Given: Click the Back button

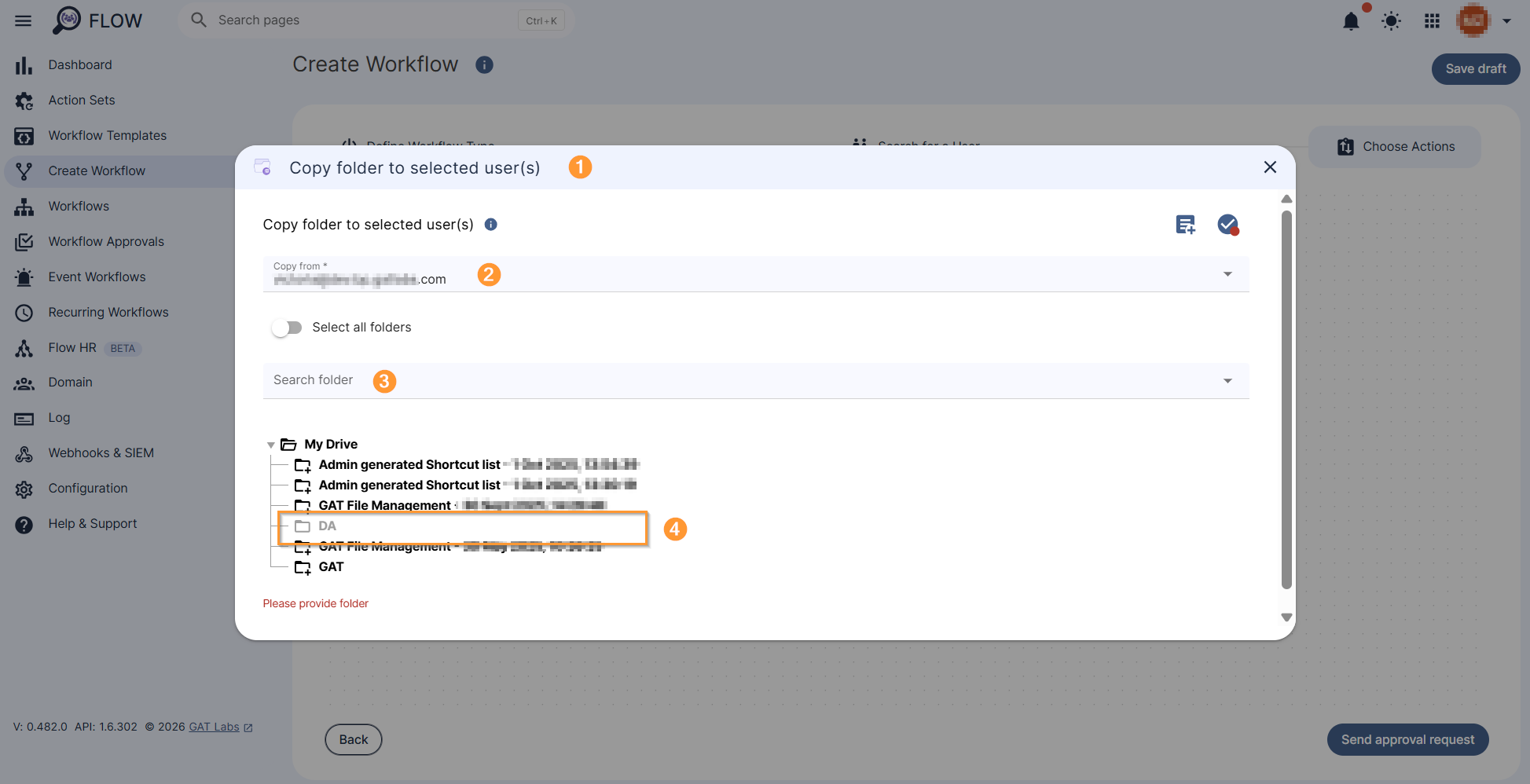Looking at the screenshot, I should tap(354, 740).
